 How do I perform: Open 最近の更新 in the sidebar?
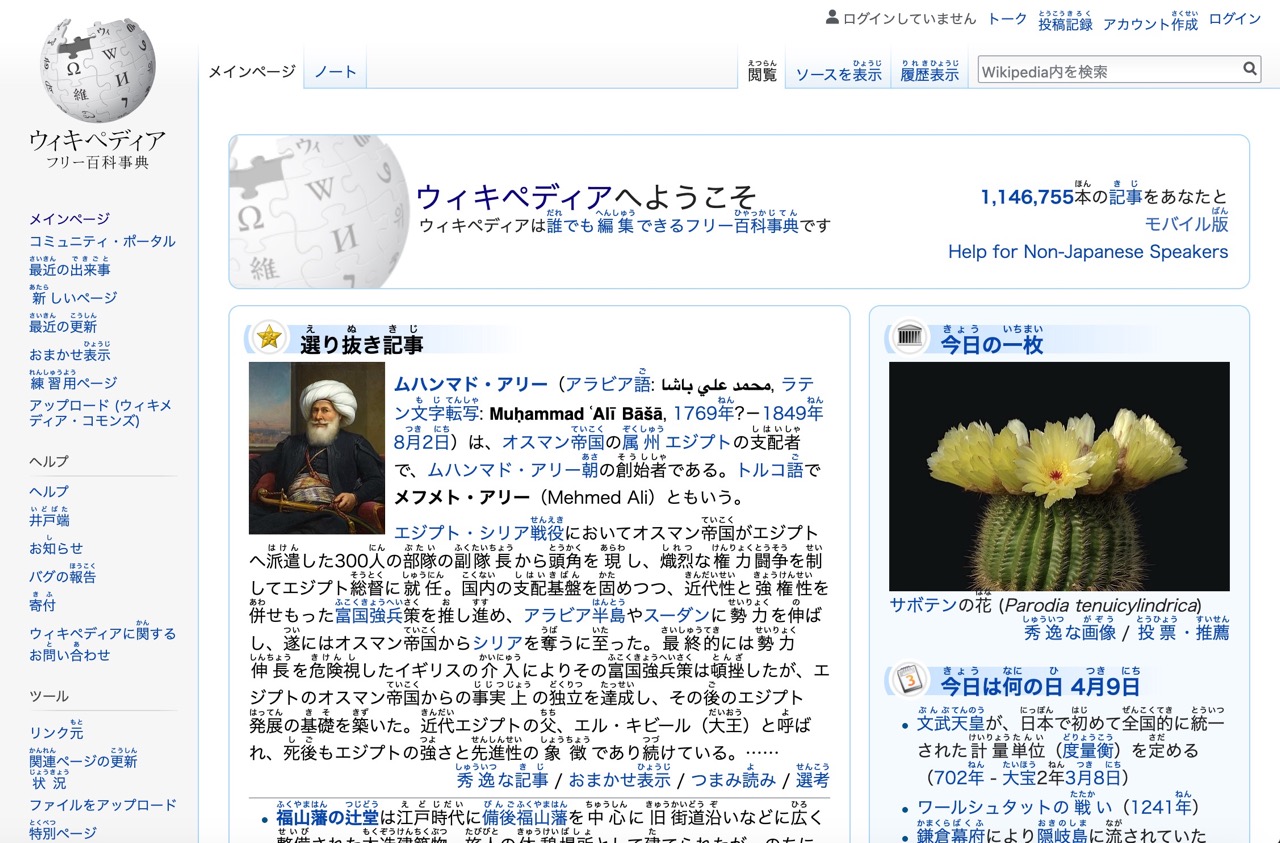pos(63,323)
